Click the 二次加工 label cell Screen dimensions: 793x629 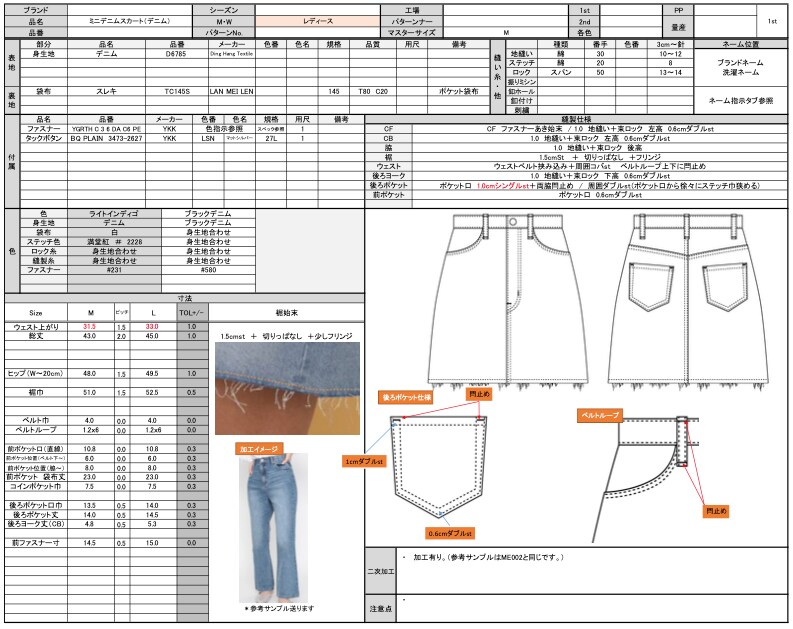[380, 571]
